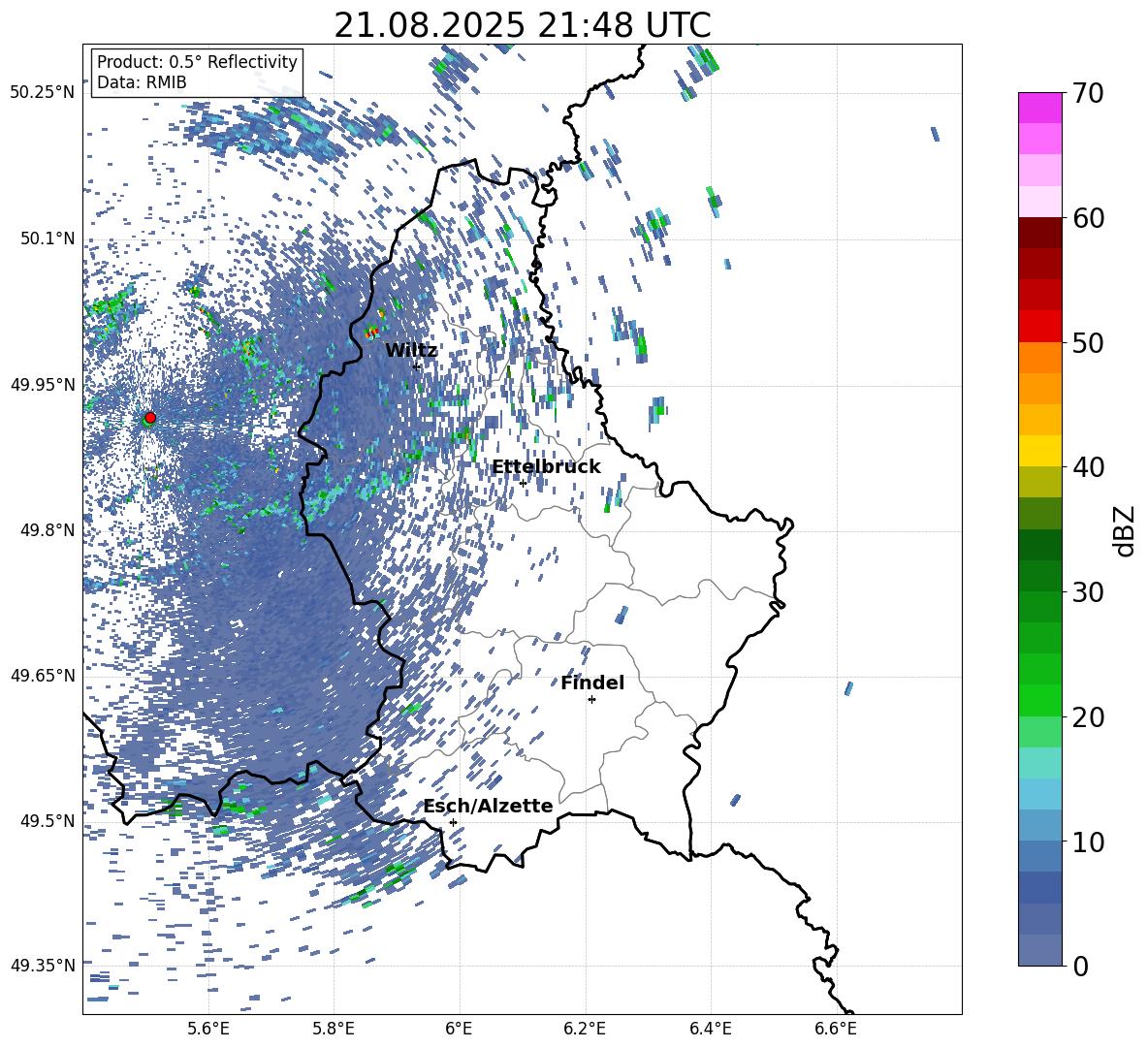Click the colorbar 40 tick label
This screenshot has height=1048, width=1148.
(x=1088, y=467)
